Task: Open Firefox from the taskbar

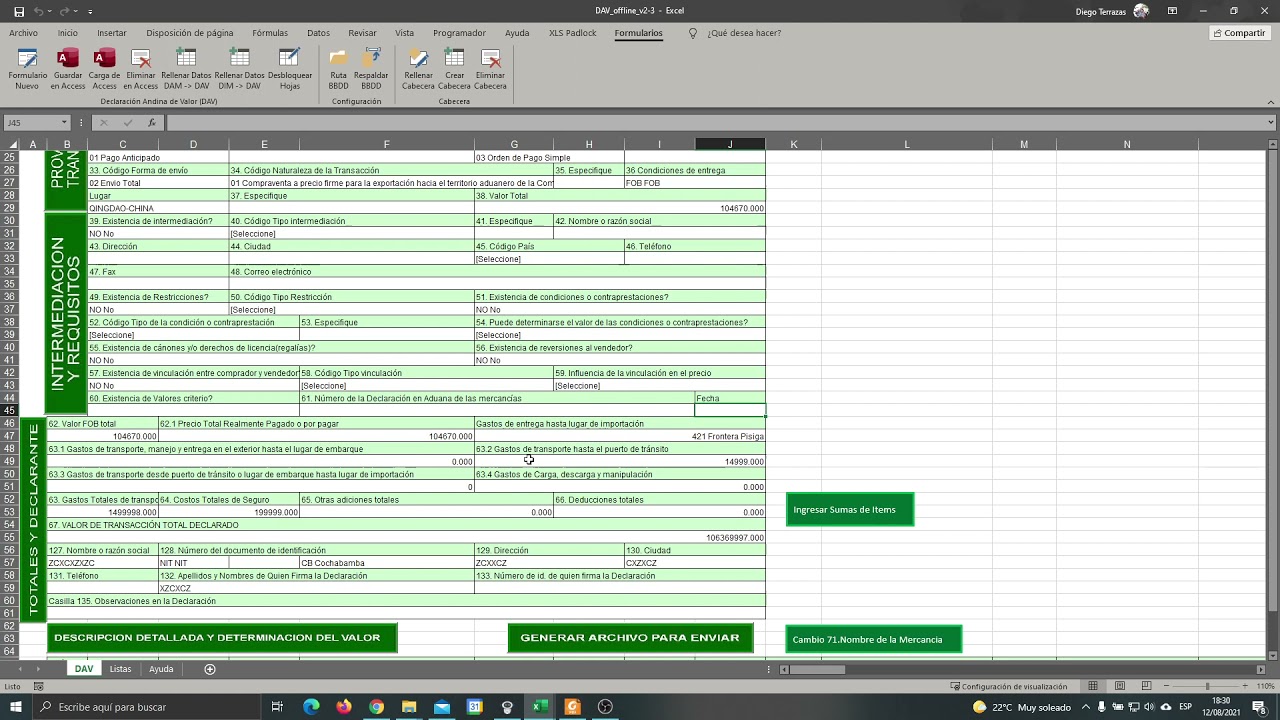Action: tap(344, 707)
